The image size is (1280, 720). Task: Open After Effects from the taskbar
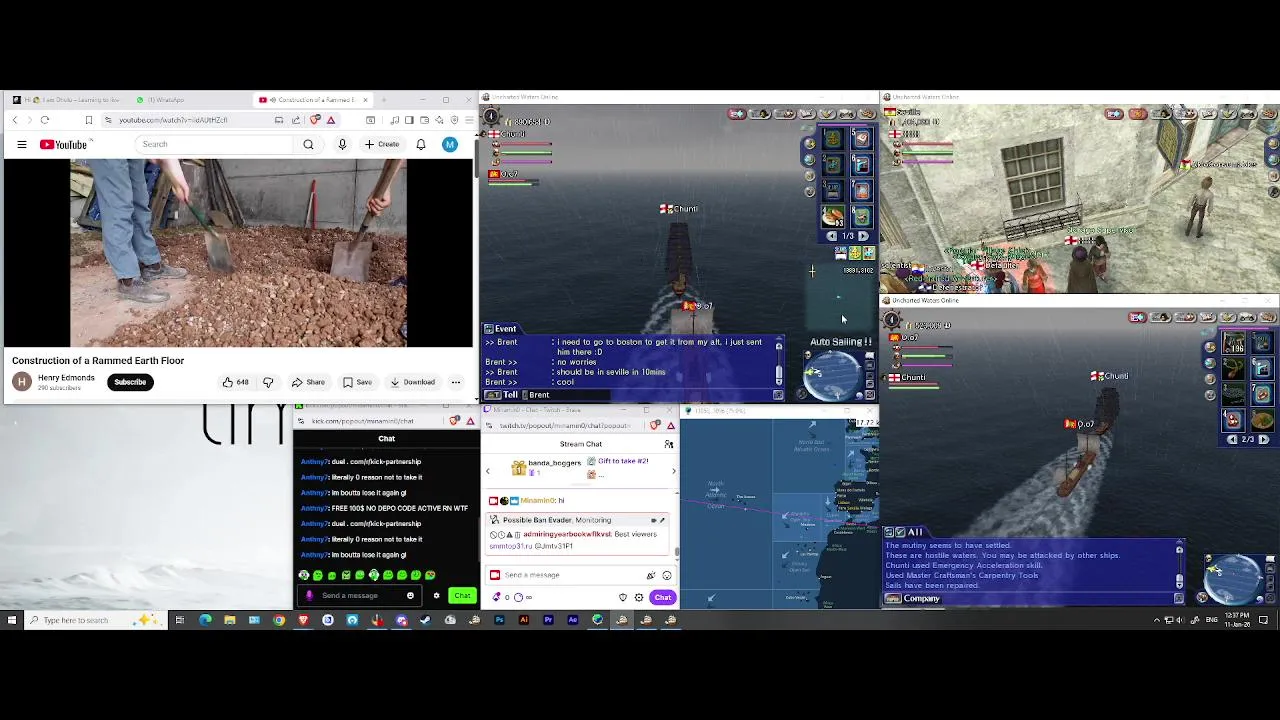(573, 620)
